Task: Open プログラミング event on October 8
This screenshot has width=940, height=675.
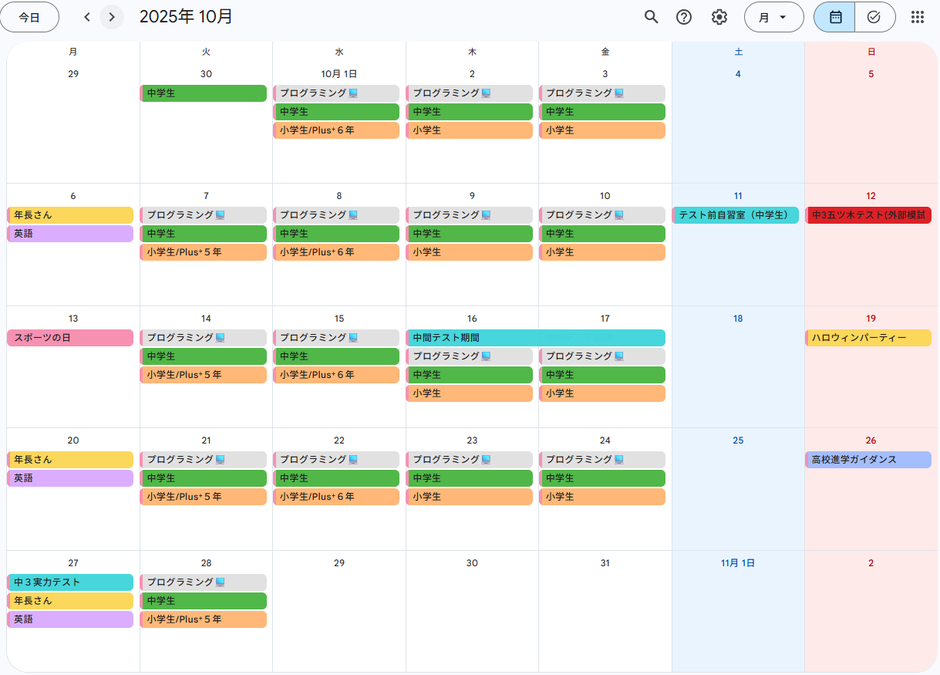Action: tap(336, 215)
